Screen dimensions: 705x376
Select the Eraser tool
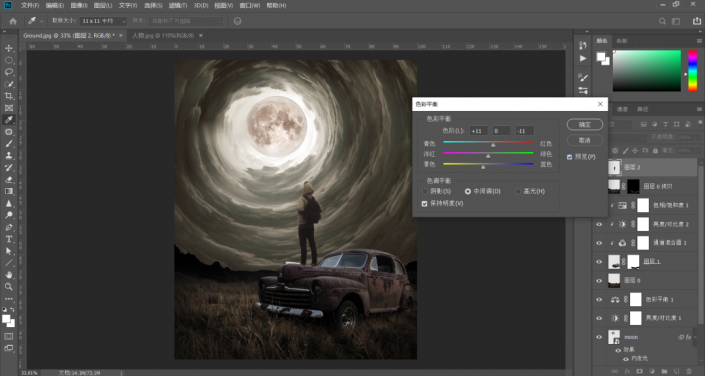click(x=9, y=179)
